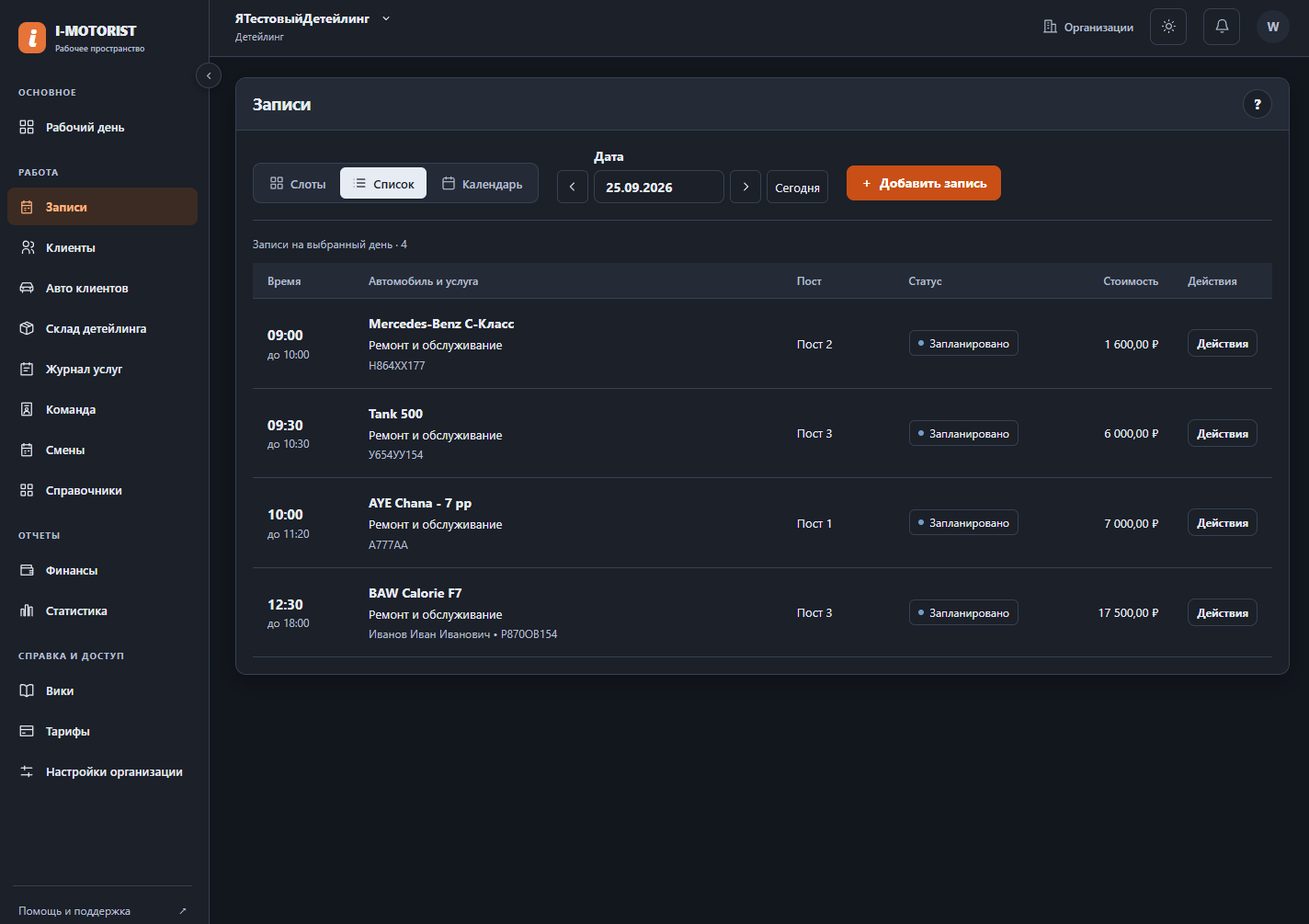
Task: Collapse the sidebar with the chevron button
Action: point(209,75)
